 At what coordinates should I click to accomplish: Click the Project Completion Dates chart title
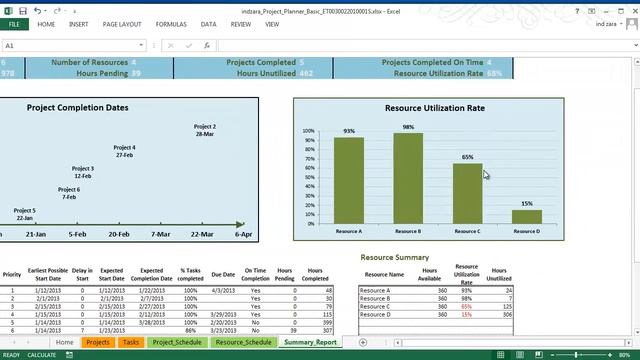pyautogui.click(x=78, y=108)
